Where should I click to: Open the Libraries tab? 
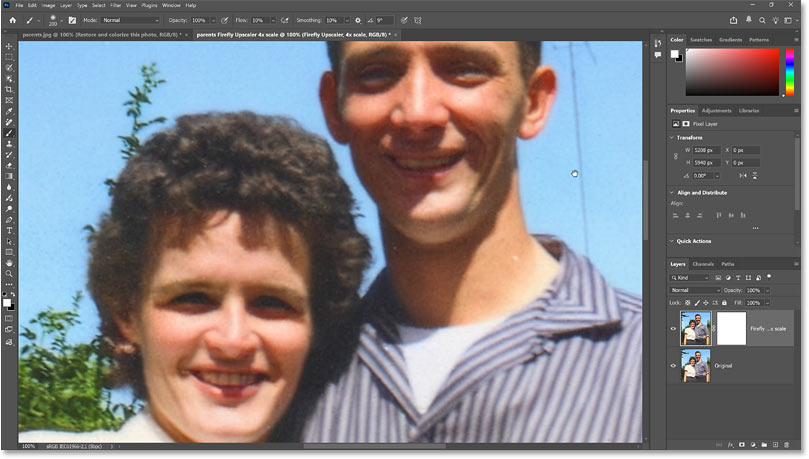click(749, 111)
